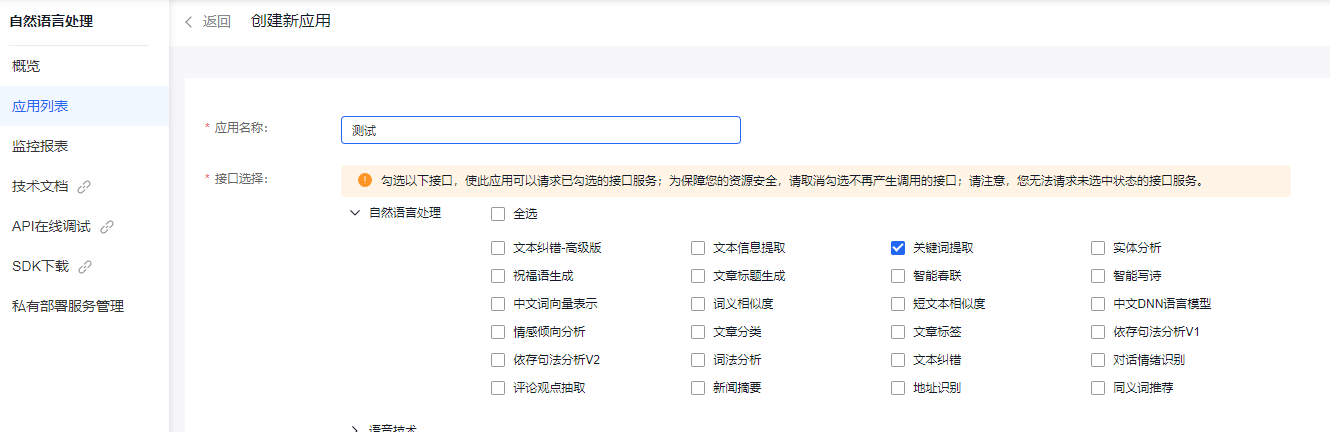The image size is (1330, 432).
Task: Collapse the 自然语言处理 interface group
Action: 355,213
